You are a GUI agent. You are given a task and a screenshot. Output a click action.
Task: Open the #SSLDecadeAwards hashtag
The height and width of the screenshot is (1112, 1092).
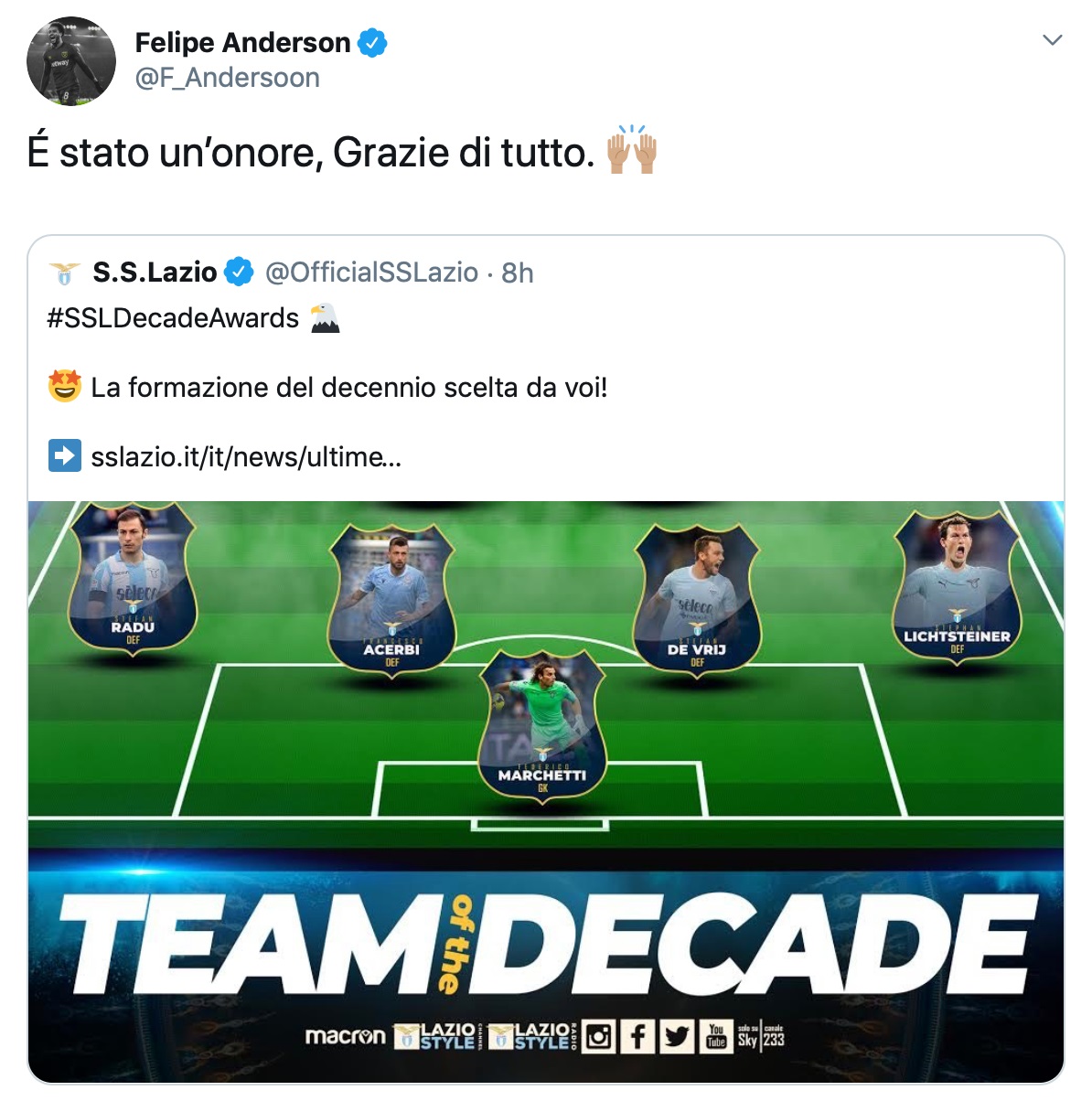pos(173,318)
